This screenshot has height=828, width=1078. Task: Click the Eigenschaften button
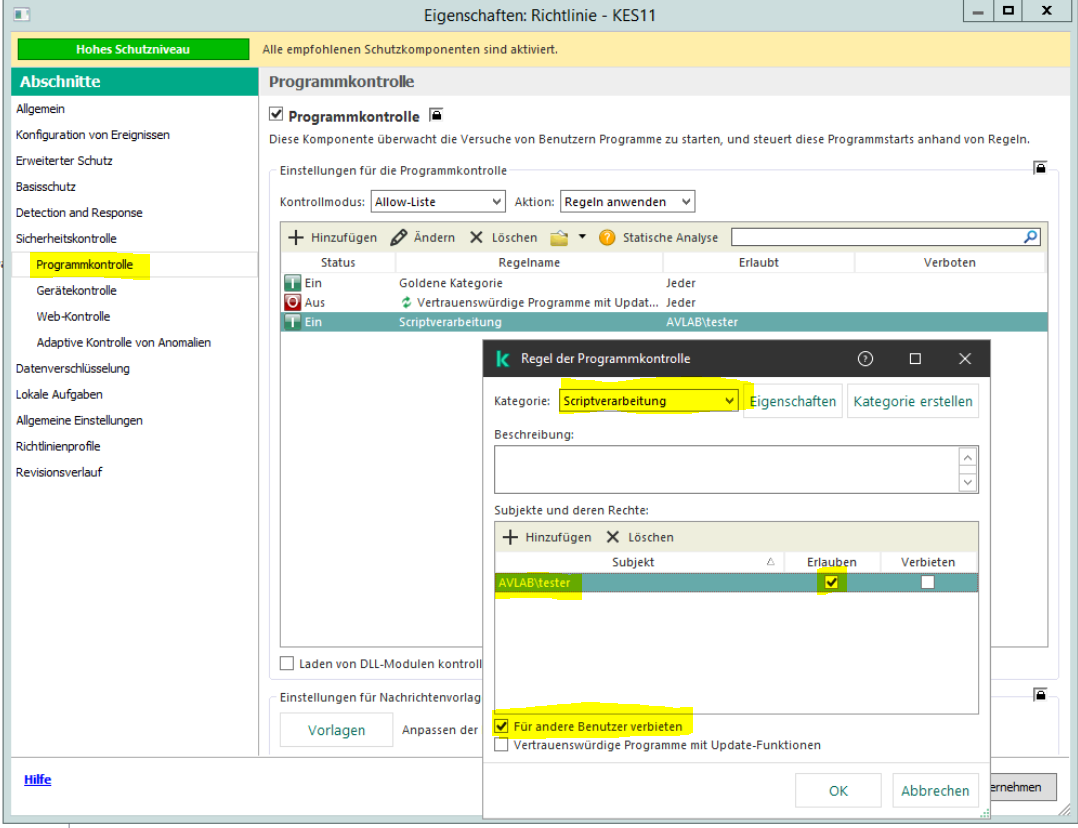coord(793,401)
